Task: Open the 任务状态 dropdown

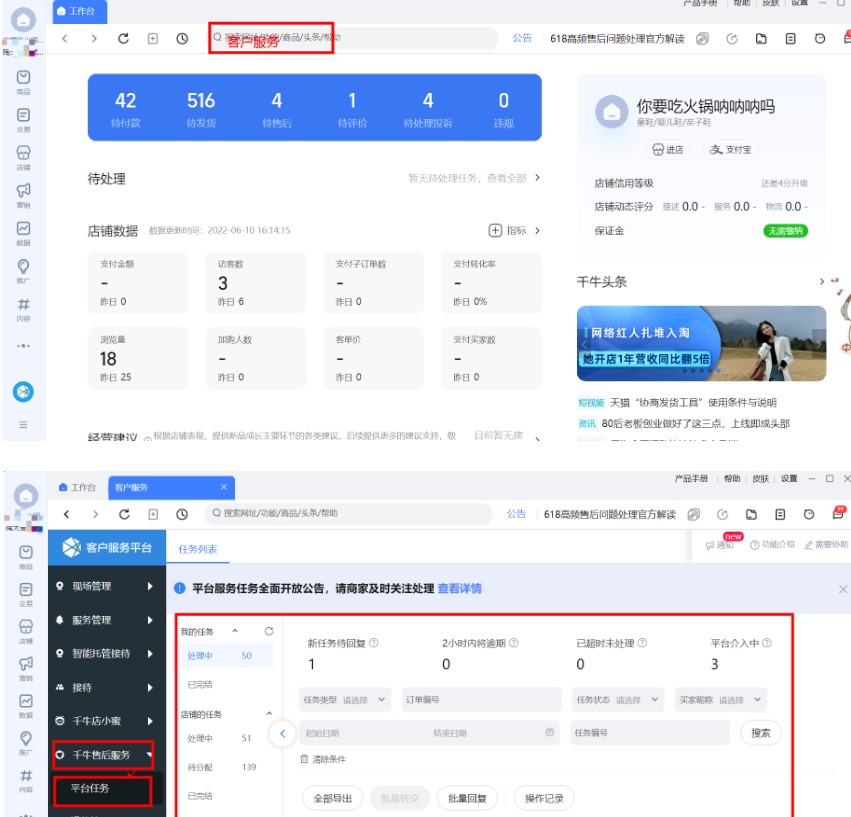Action: tap(617, 700)
